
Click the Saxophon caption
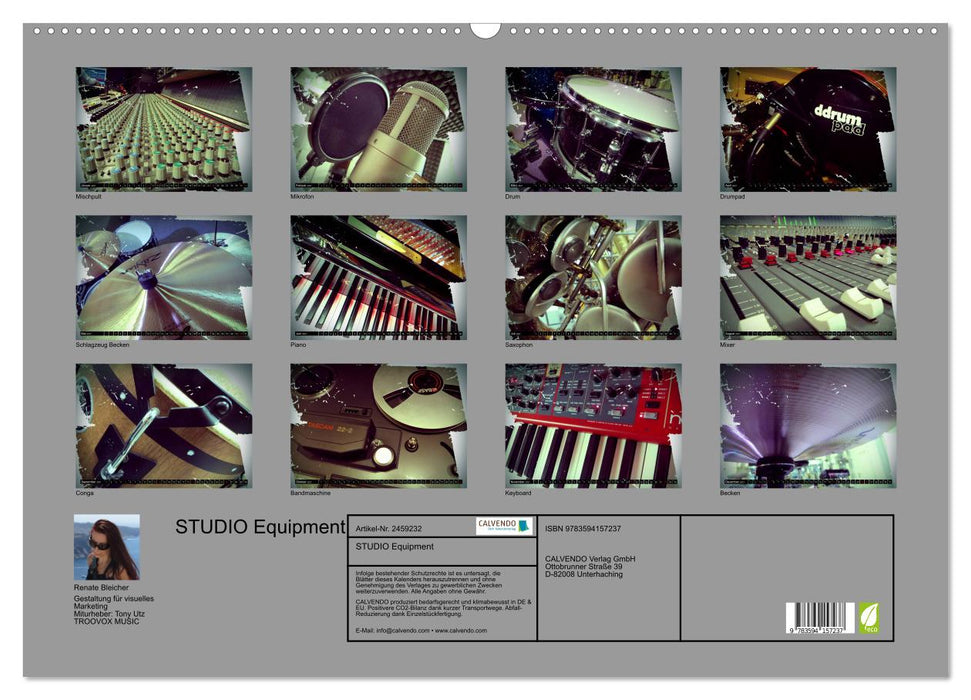519,344
